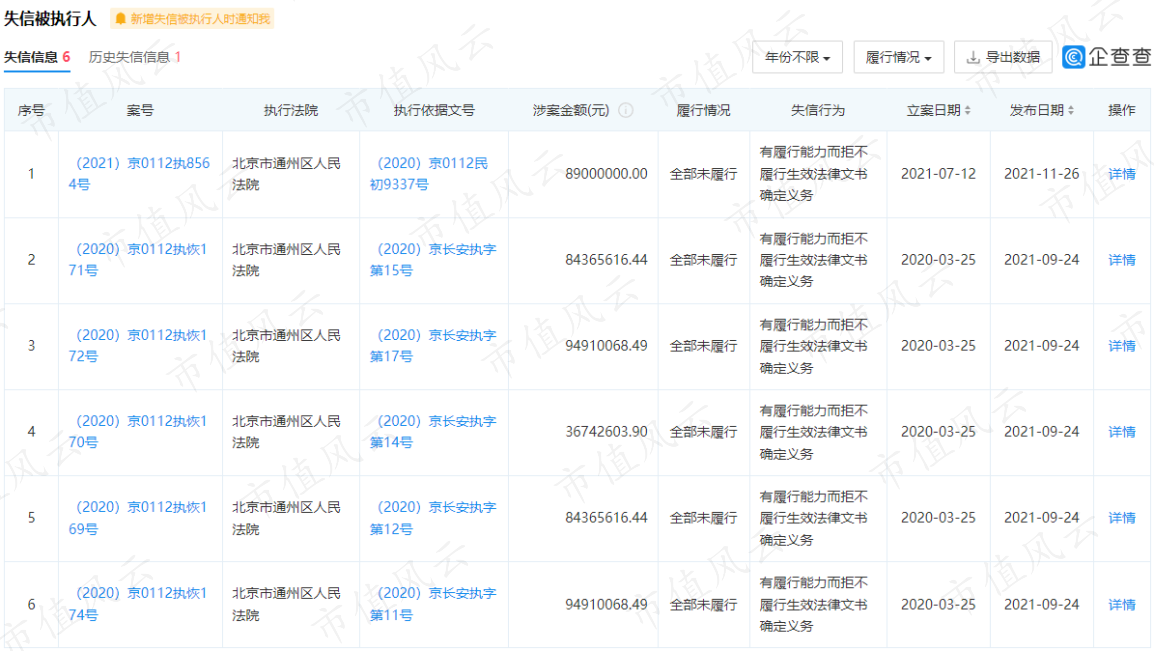
Task: Click amount 89000000.00
Action: click(606, 174)
